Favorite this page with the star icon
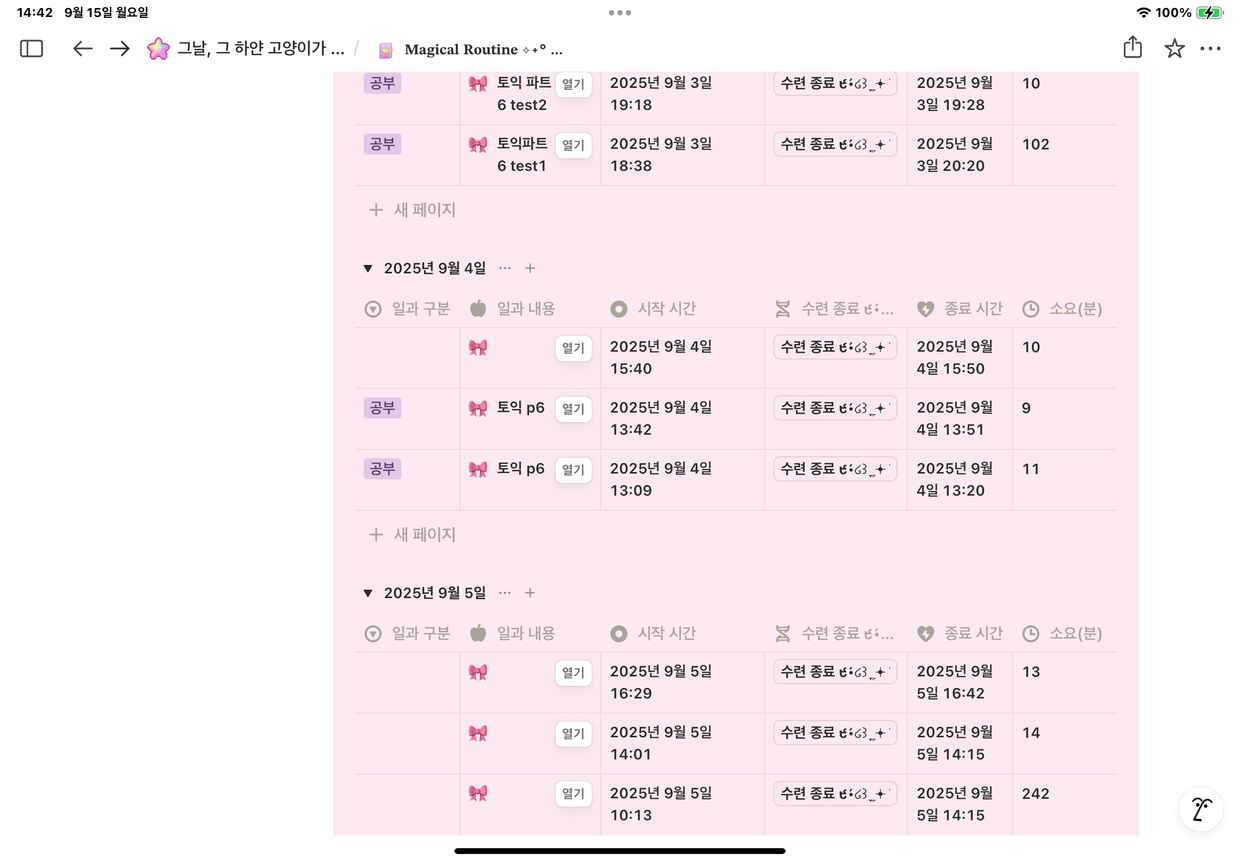Viewport: 1240px width, 862px height. click(1174, 48)
